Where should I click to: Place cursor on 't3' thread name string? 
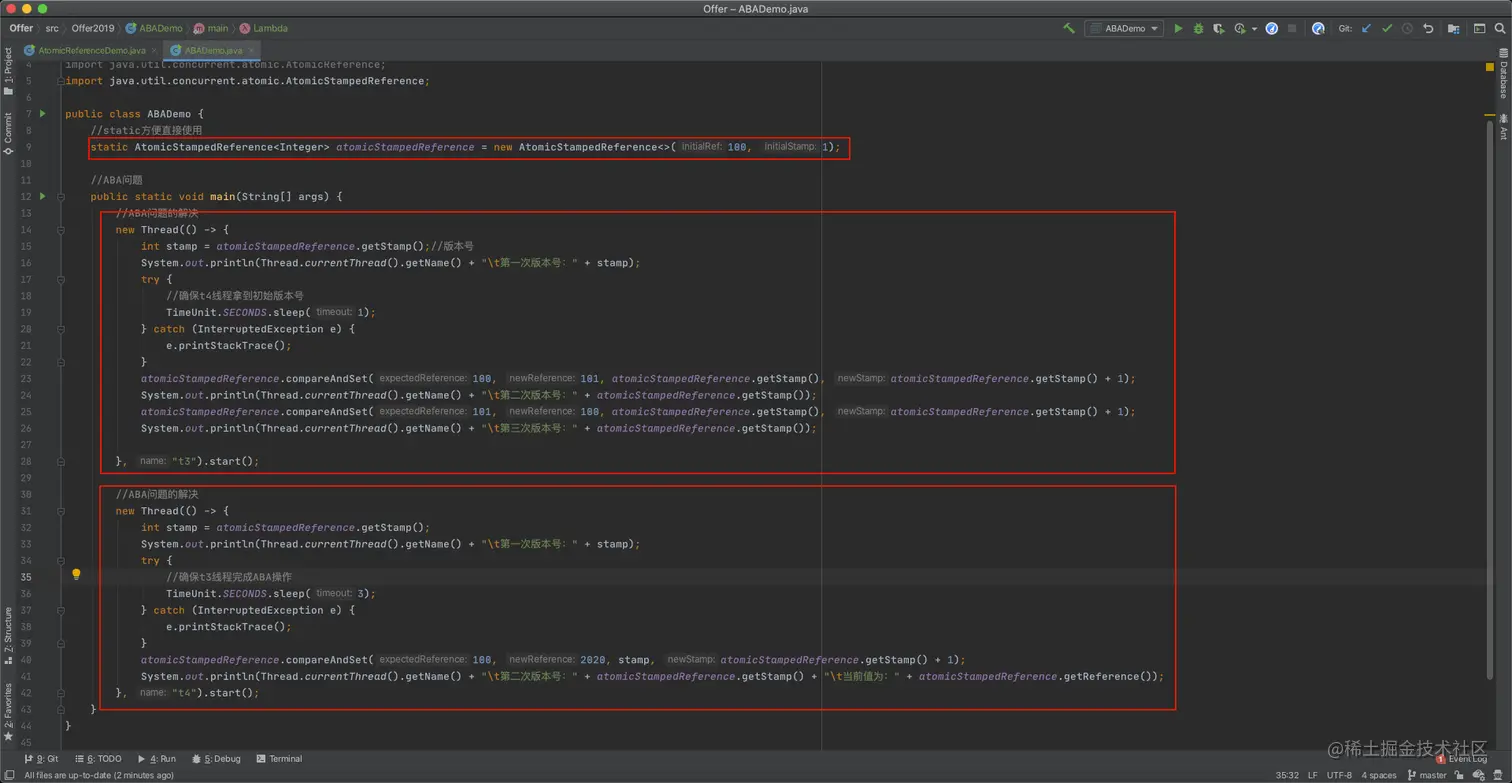[186, 462]
